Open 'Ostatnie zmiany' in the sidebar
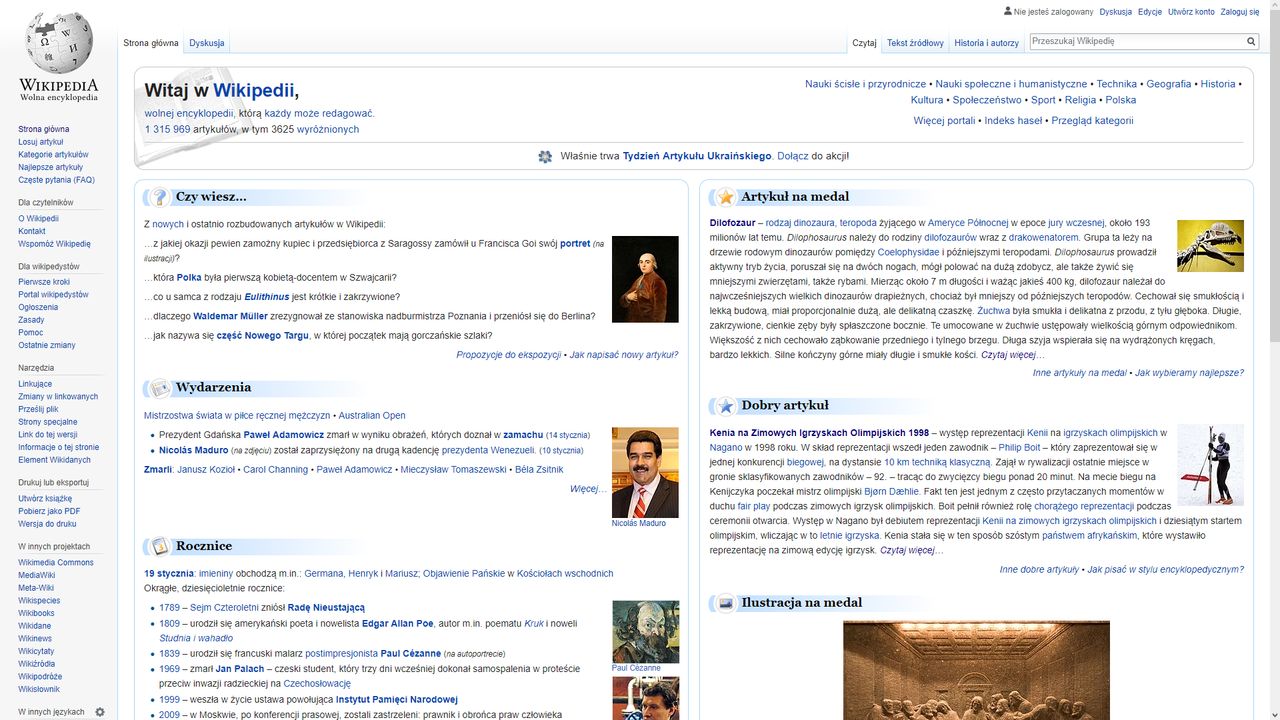This screenshot has height=720, width=1280. click(x=46, y=345)
